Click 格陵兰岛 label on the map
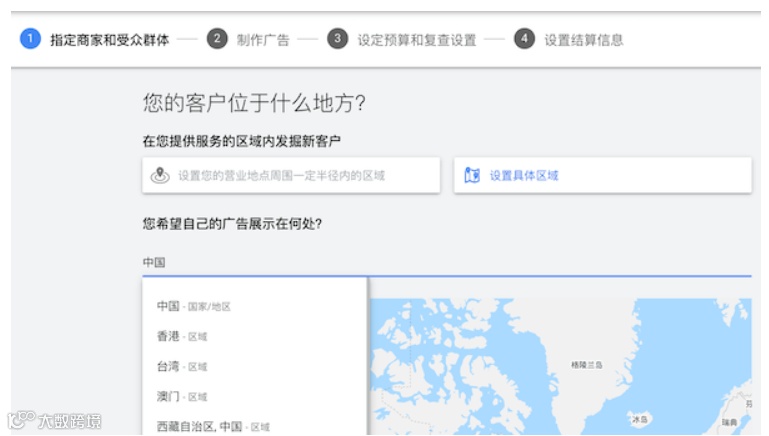Image resolution: width=769 pixels, height=436 pixels. 587,365
